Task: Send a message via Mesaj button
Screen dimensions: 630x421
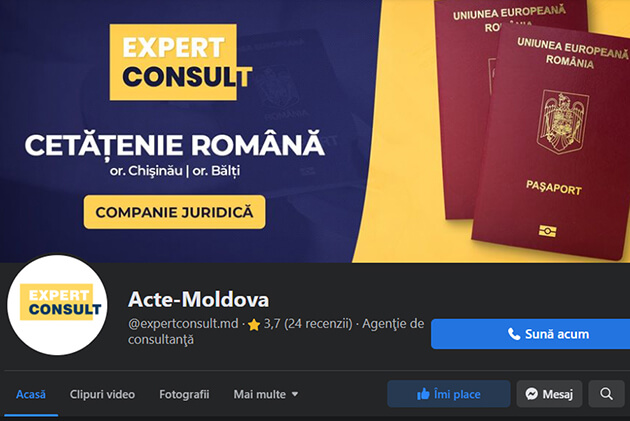Action: [549, 394]
